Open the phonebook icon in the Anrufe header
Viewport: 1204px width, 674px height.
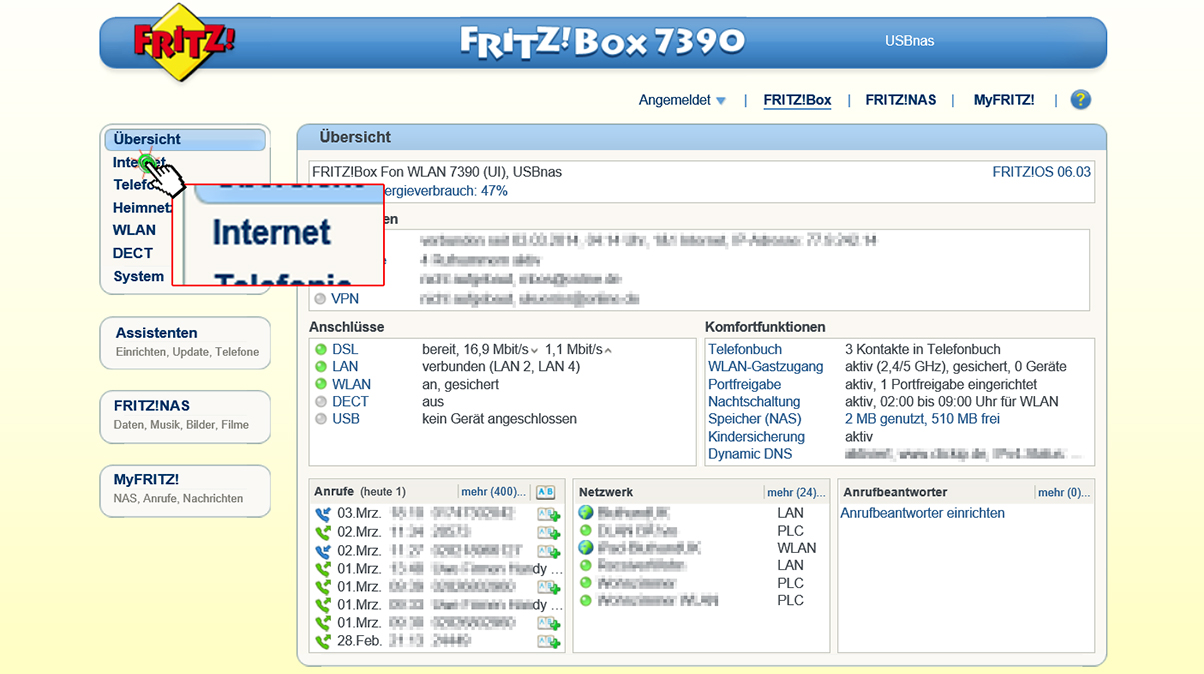[545, 492]
